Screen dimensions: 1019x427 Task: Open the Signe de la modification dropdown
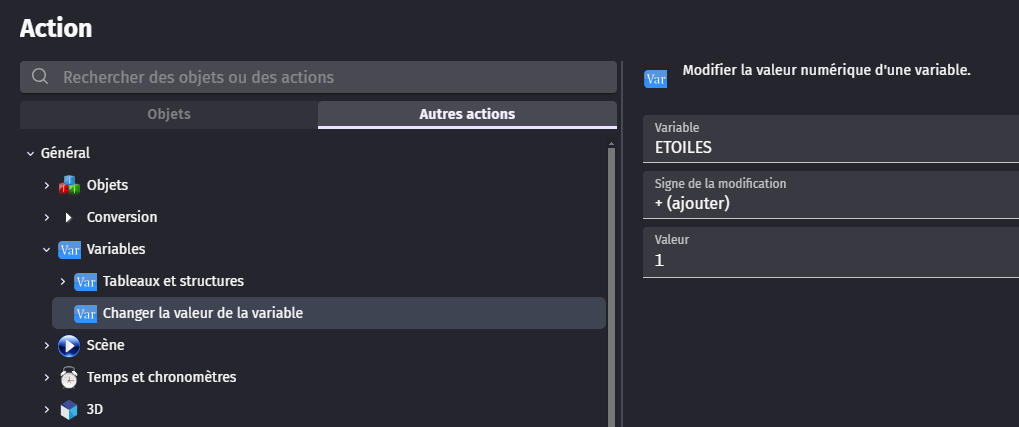point(830,196)
